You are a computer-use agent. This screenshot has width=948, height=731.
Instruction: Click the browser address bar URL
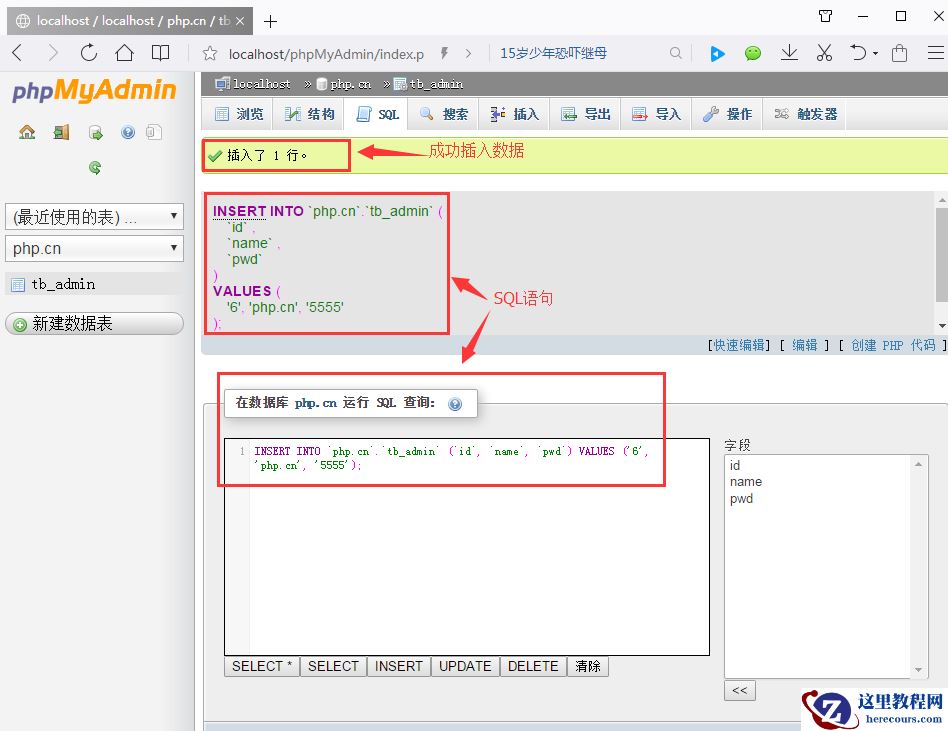click(x=326, y=54)
